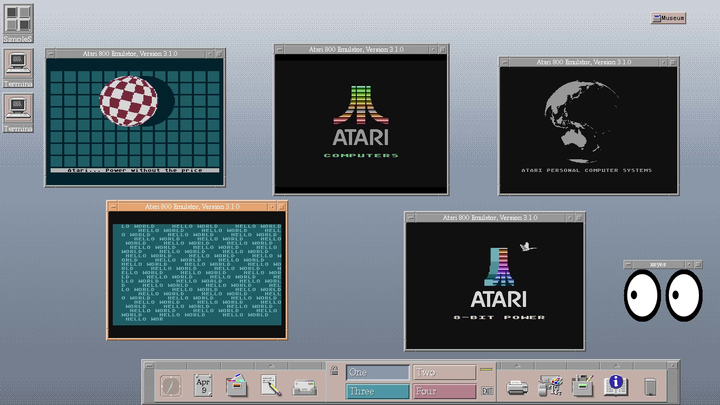This screenshot has height=405, width=720.
Task: Click the padlock screen lock button
Action: [x=334, y=372]
